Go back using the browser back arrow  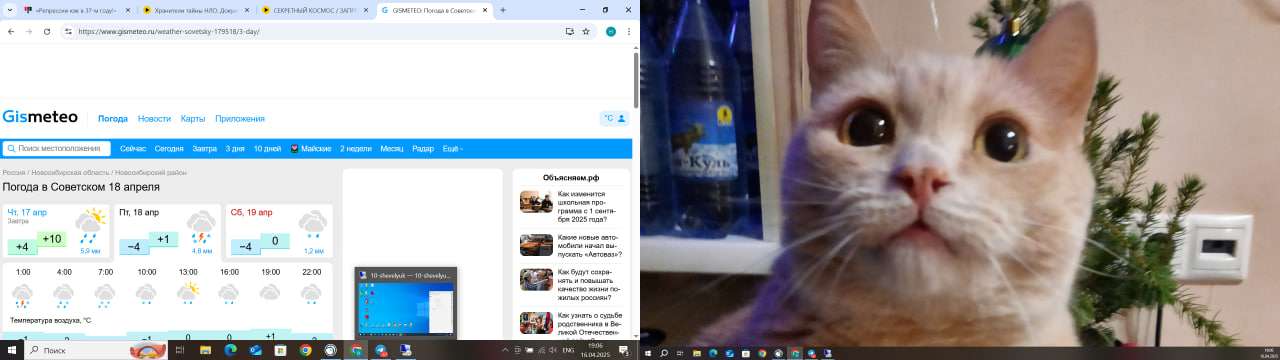pos(10,31)
